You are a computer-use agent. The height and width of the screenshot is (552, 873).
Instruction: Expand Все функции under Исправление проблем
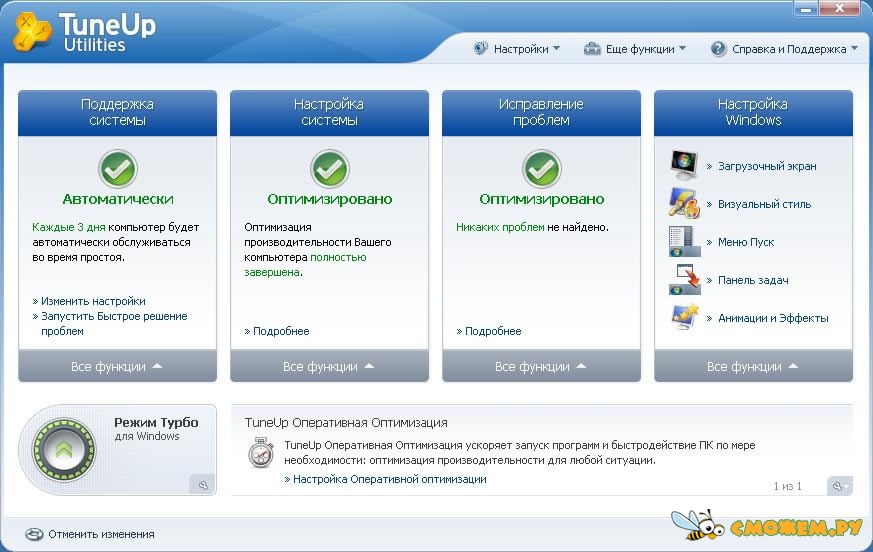[x=542, y=366]
